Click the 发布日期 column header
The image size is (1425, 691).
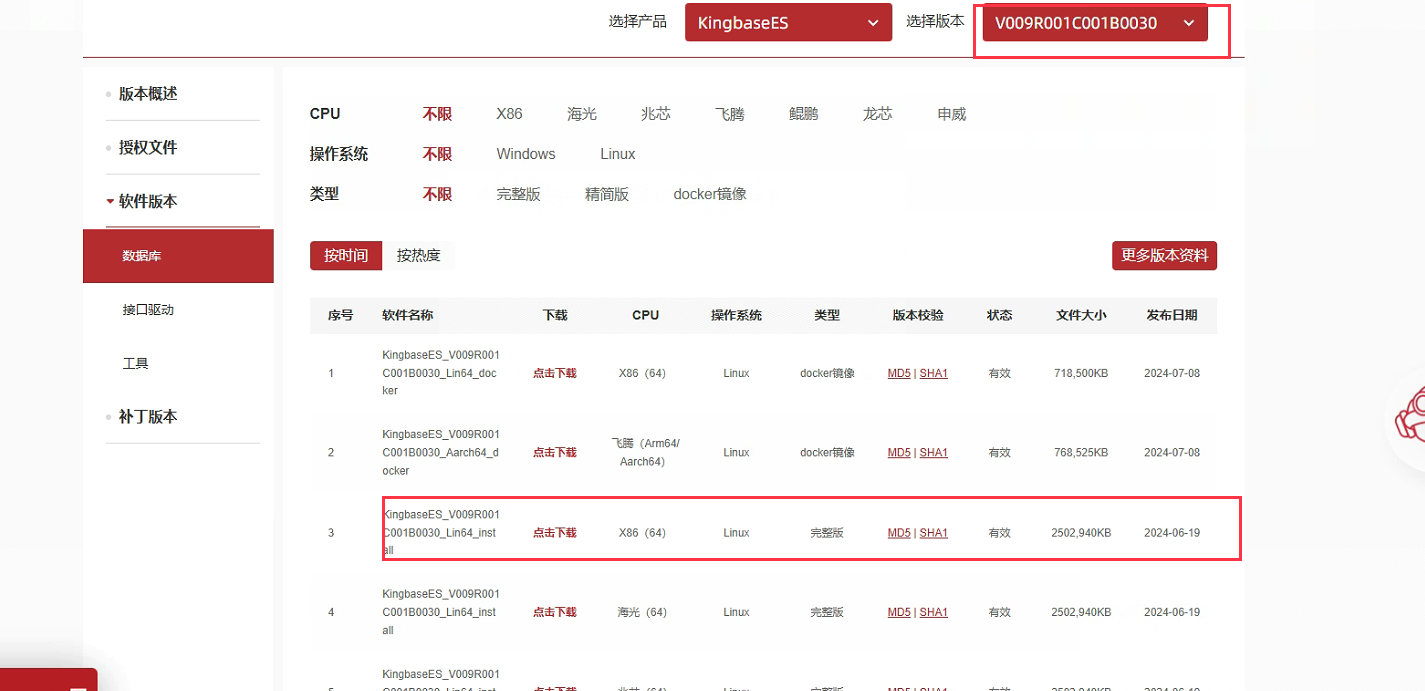coord(1172,315)
